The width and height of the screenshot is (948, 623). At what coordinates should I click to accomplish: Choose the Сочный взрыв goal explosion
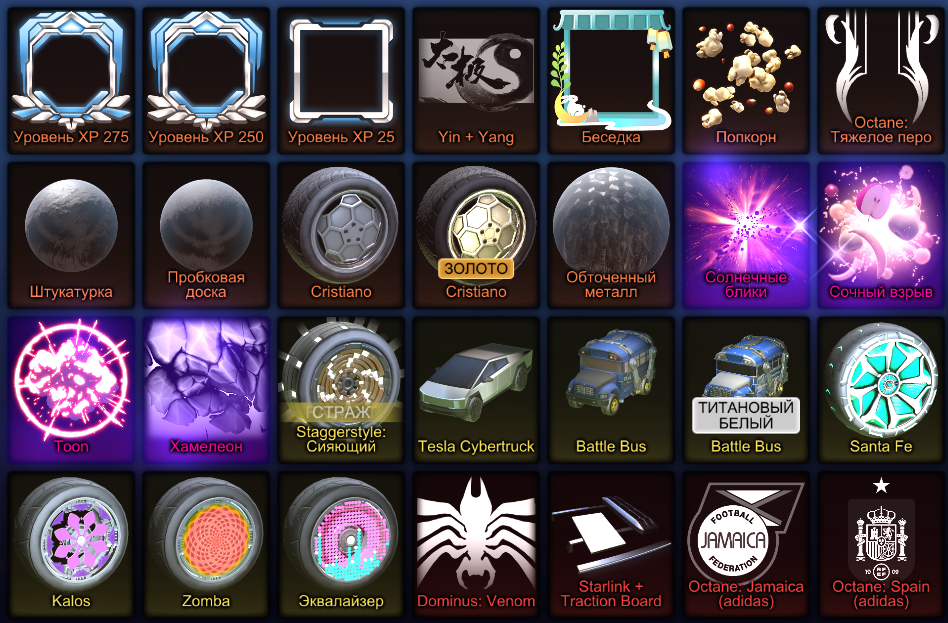click(881, 235)
